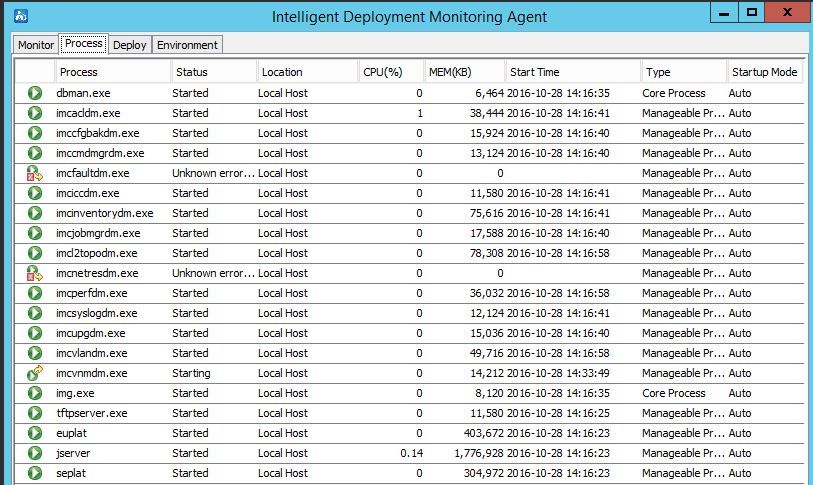This screenshot has height=485, width=813.
Task: Click imcacldm.exe CPU value 1
Action: (419, 113)
